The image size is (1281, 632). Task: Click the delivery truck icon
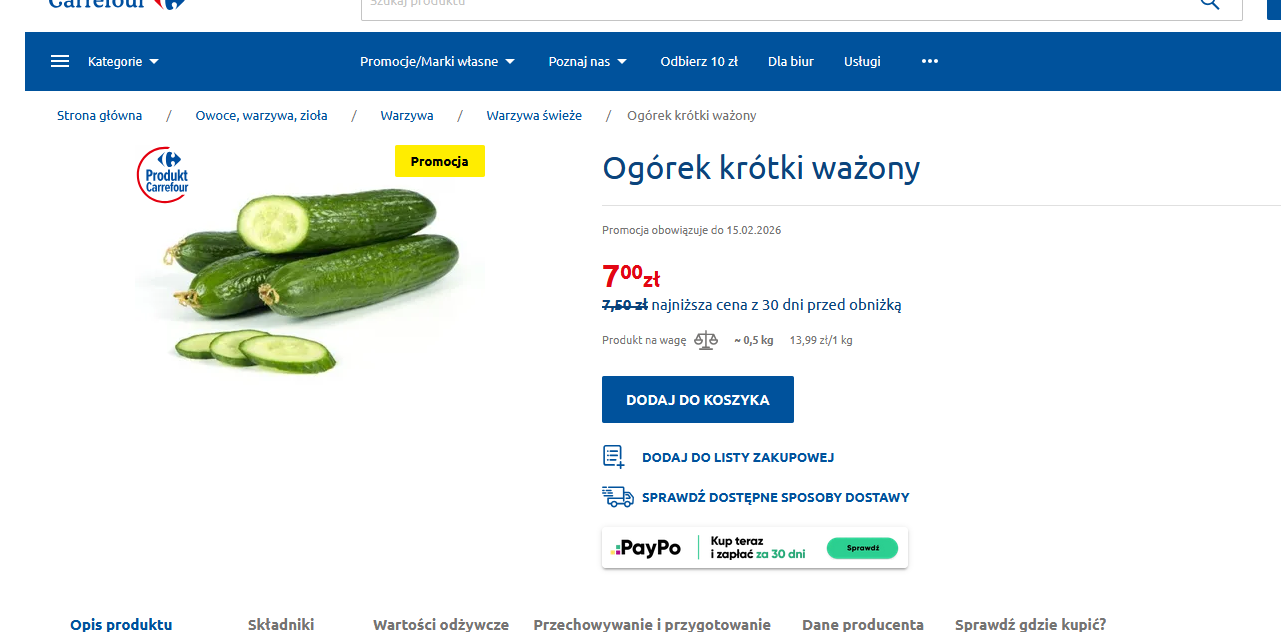618,497
